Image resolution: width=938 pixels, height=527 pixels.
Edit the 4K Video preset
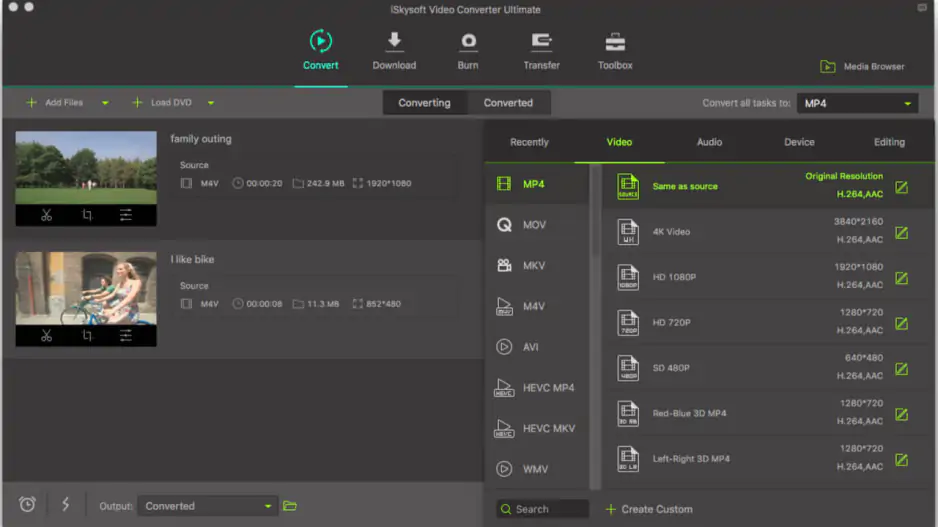tap(901, 233)
